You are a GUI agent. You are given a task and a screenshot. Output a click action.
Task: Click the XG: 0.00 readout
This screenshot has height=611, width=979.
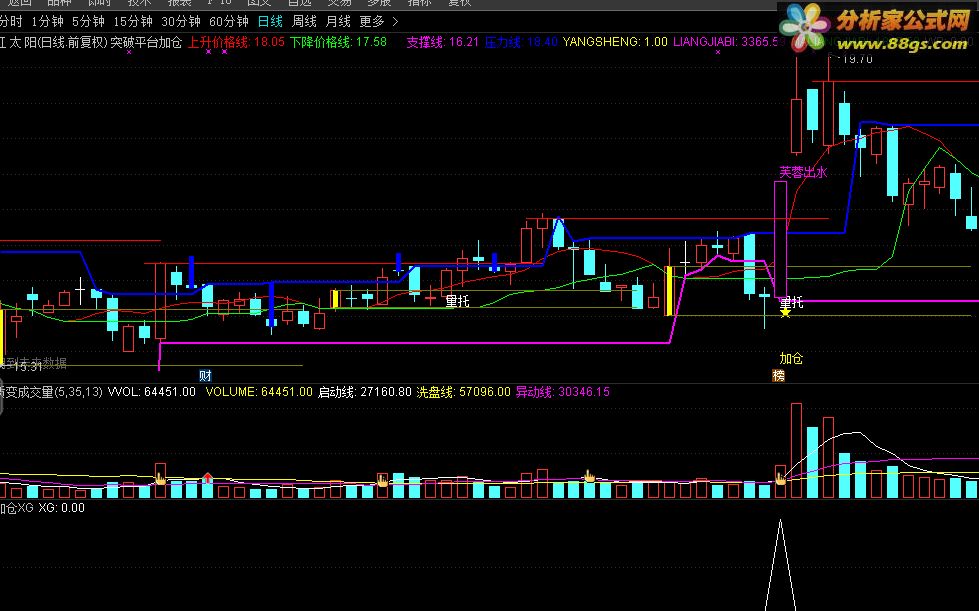[61, 508]
